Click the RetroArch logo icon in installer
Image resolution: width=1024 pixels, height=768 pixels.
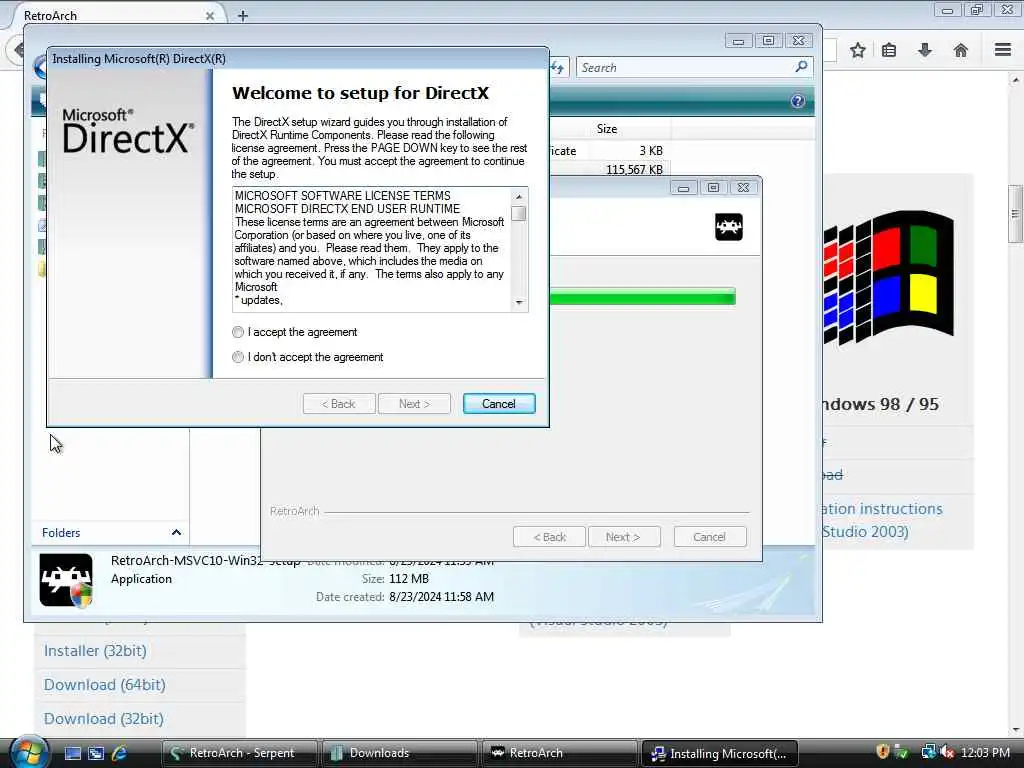729,227
